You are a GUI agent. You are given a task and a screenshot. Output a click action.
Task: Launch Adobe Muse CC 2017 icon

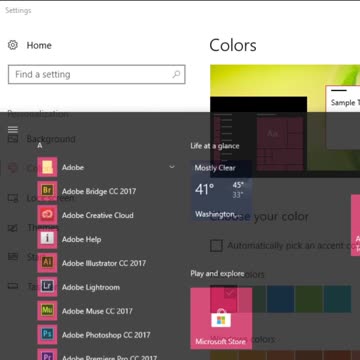pos(47,311)
